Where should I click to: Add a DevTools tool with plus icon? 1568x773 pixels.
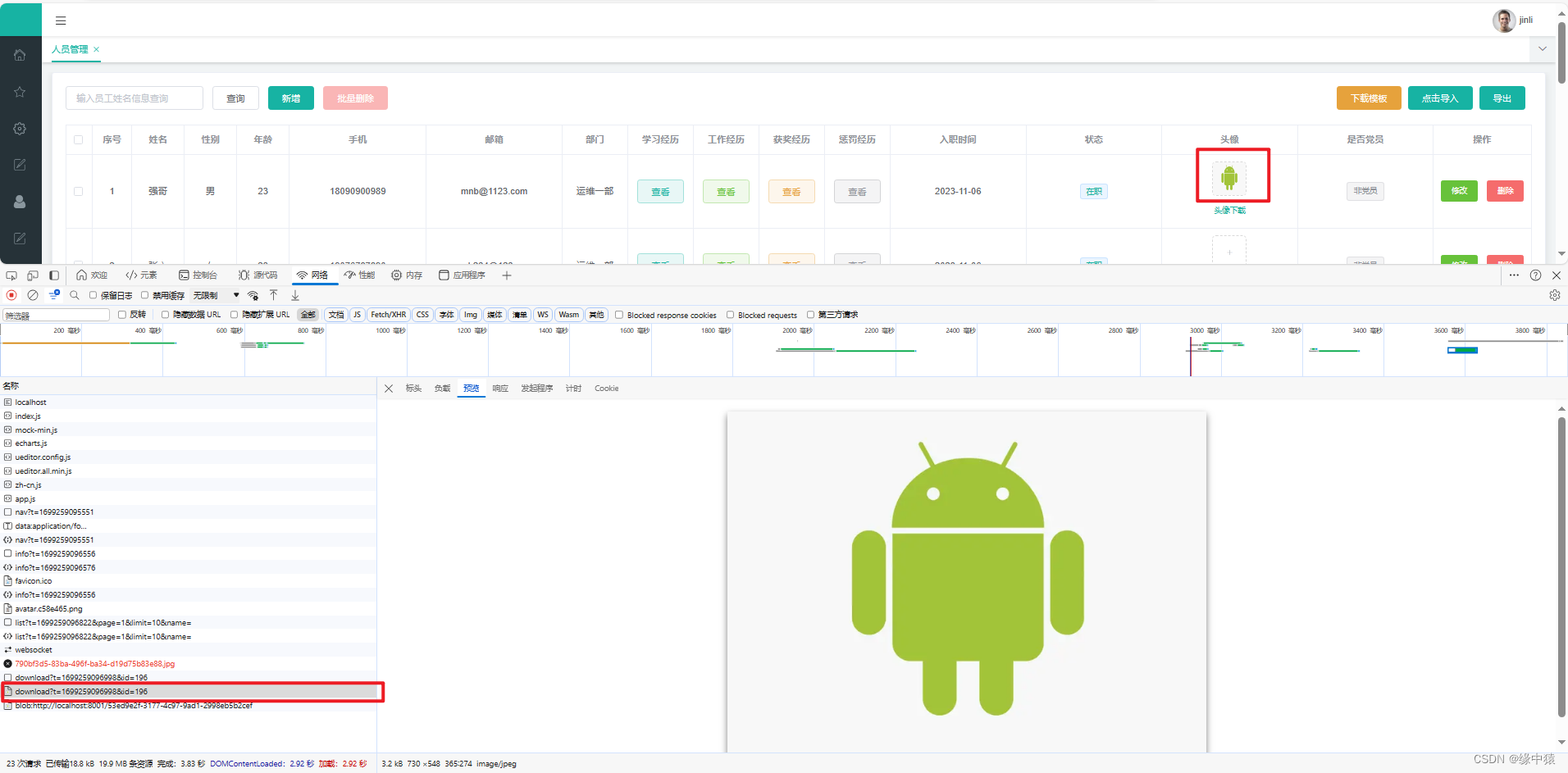pyautogui.click(x=507, y=275)
